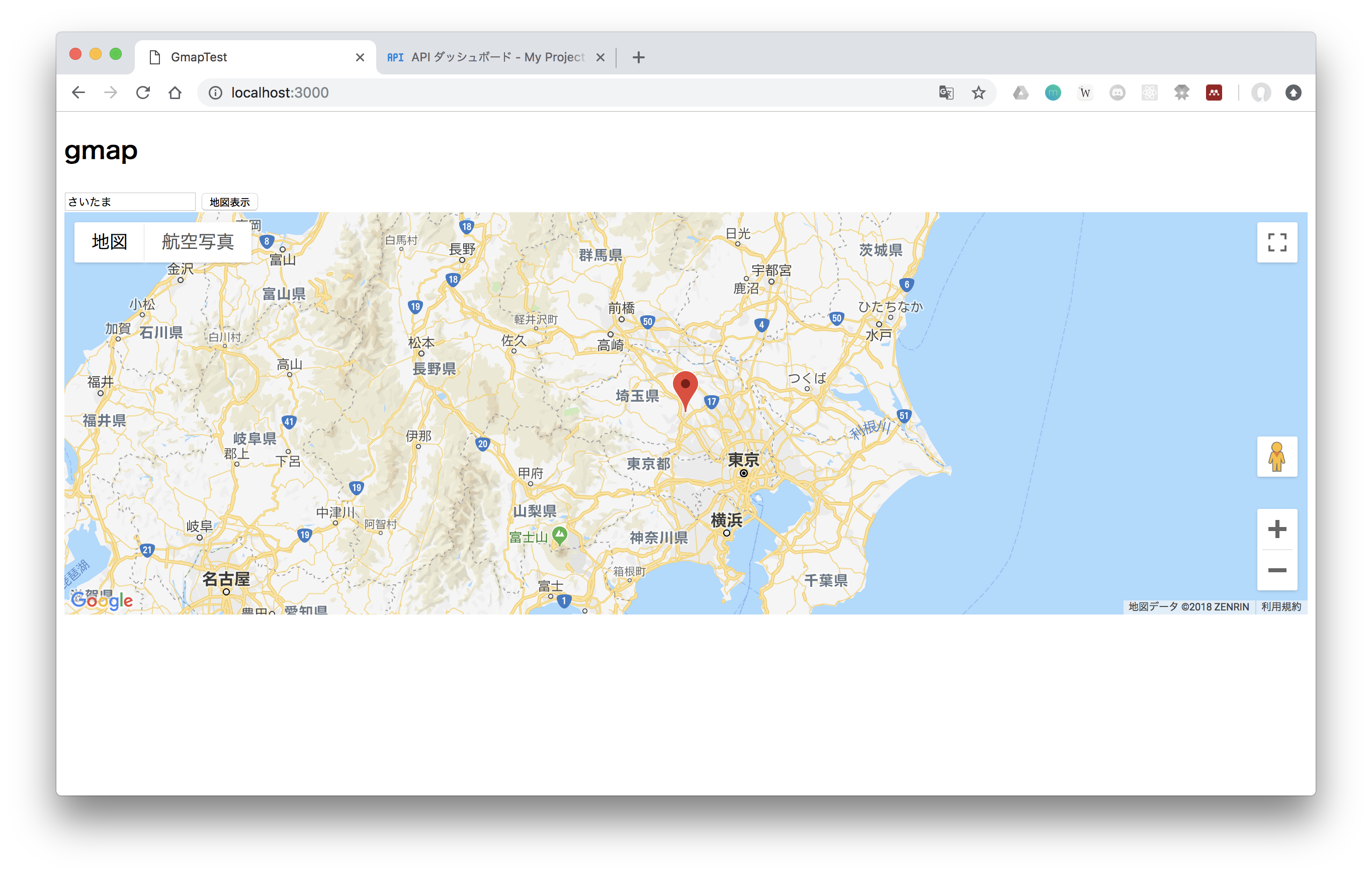Zoom out with the minus button
This screenshot has width=1372, height=876.
(x=1276, y=570)
